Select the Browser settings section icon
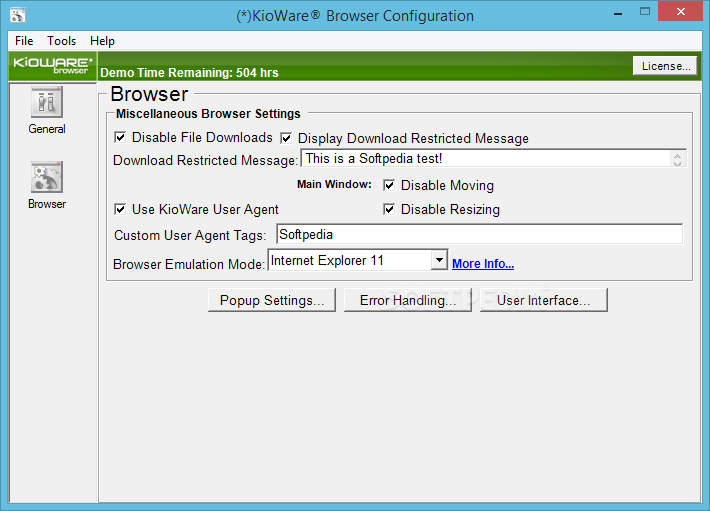 pyautogui.click(x=47, y=177)
